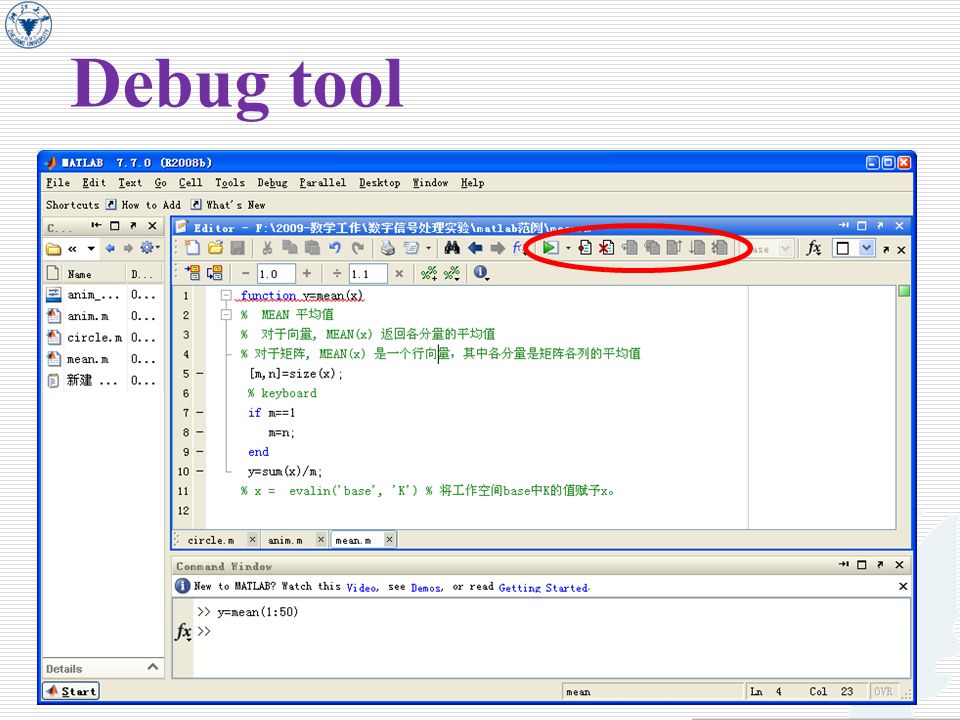Open the Cell menu
The image size is (960, 720).
tap(190, 182)
